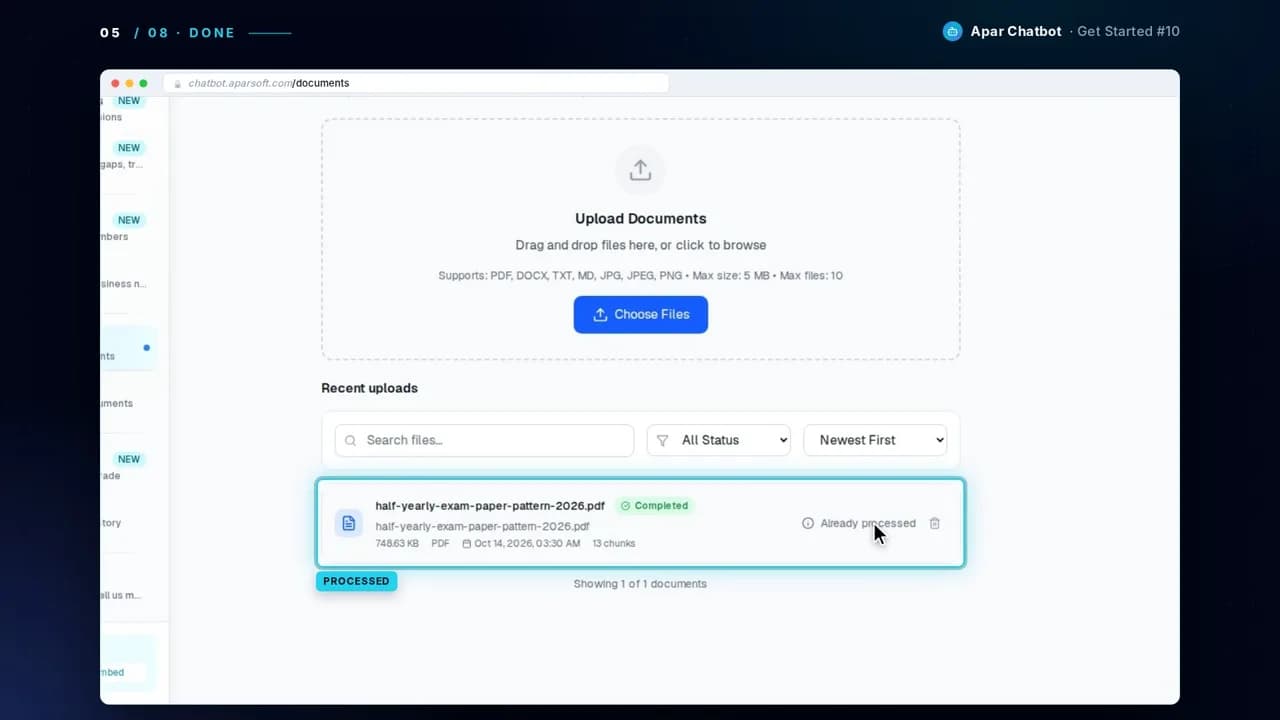Click the 13 chunks label

click(x=614, y=544)
